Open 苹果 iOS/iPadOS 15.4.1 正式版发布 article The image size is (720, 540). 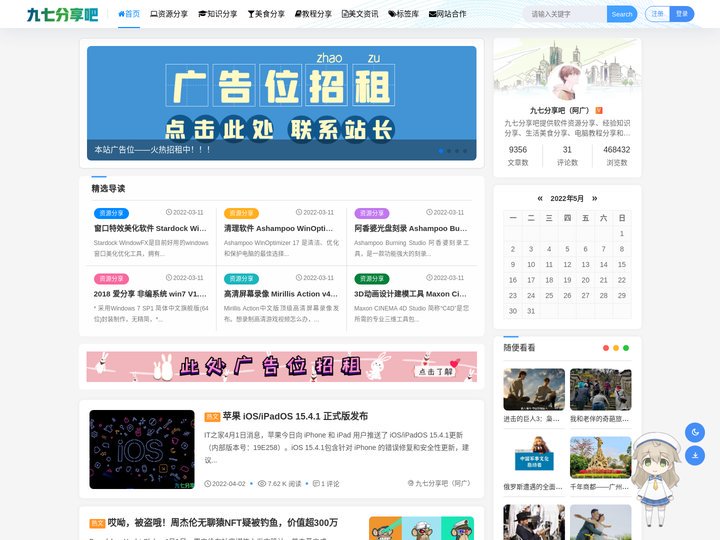295,416
